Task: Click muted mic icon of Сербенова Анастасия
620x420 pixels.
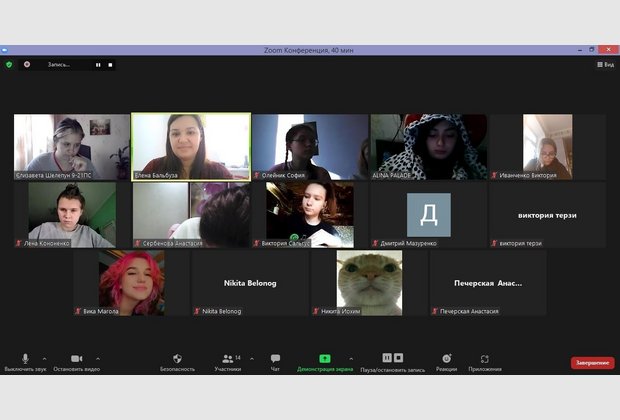Action: pyautogui.click(x=137, y=243)
